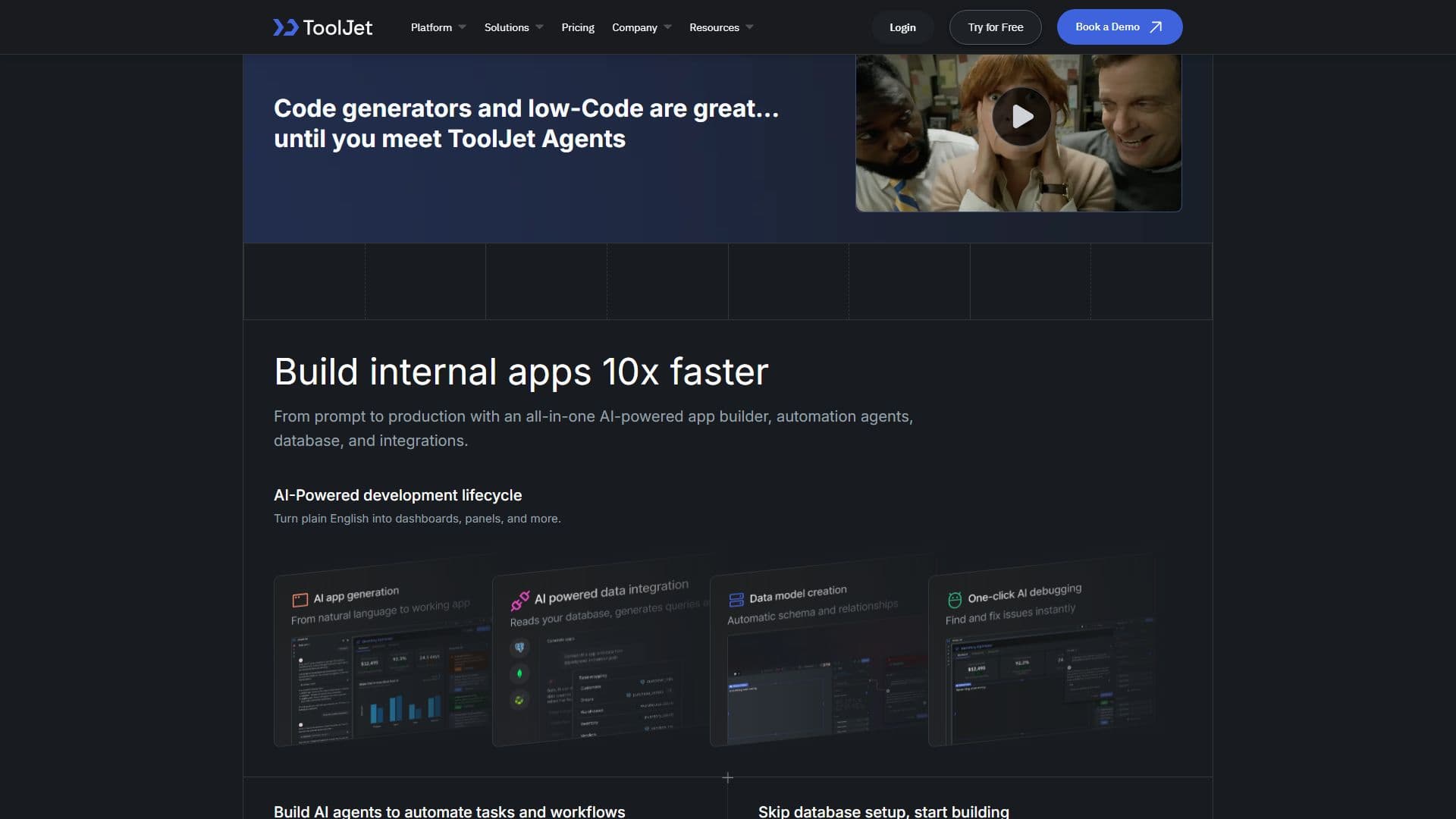1456x819 pixels.
Task: Expand the Solutions dropdown arrow
Action: tap(539, 27)
